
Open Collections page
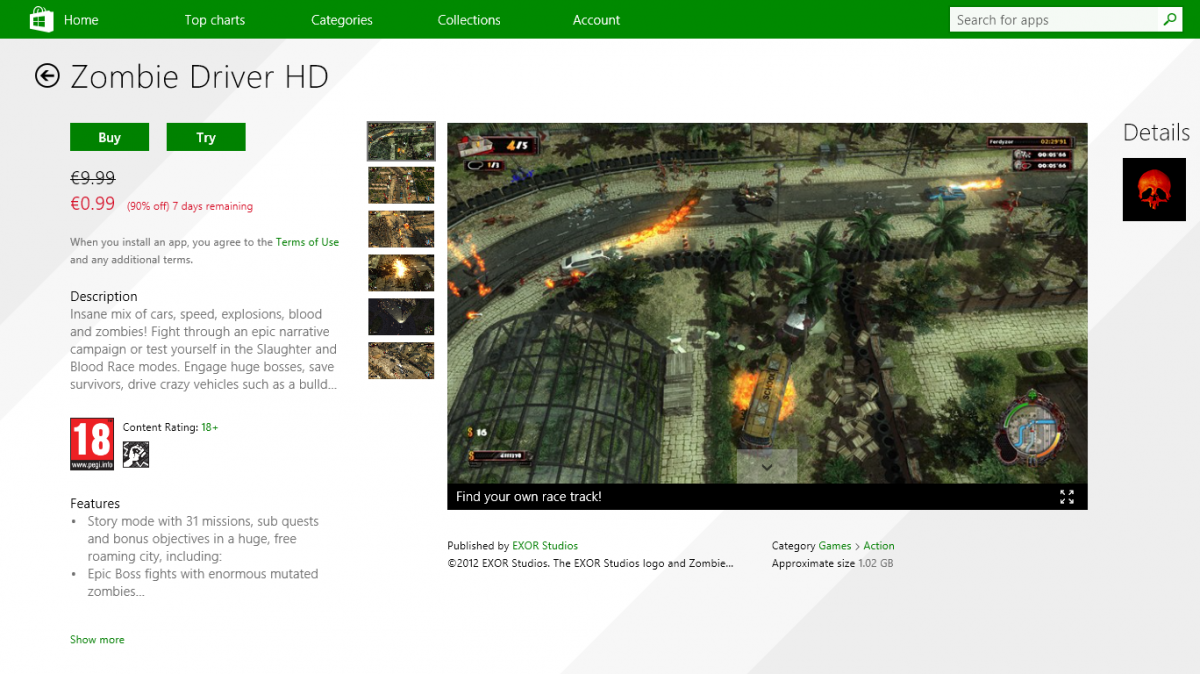pyautogui.click(x=469, y=20)
